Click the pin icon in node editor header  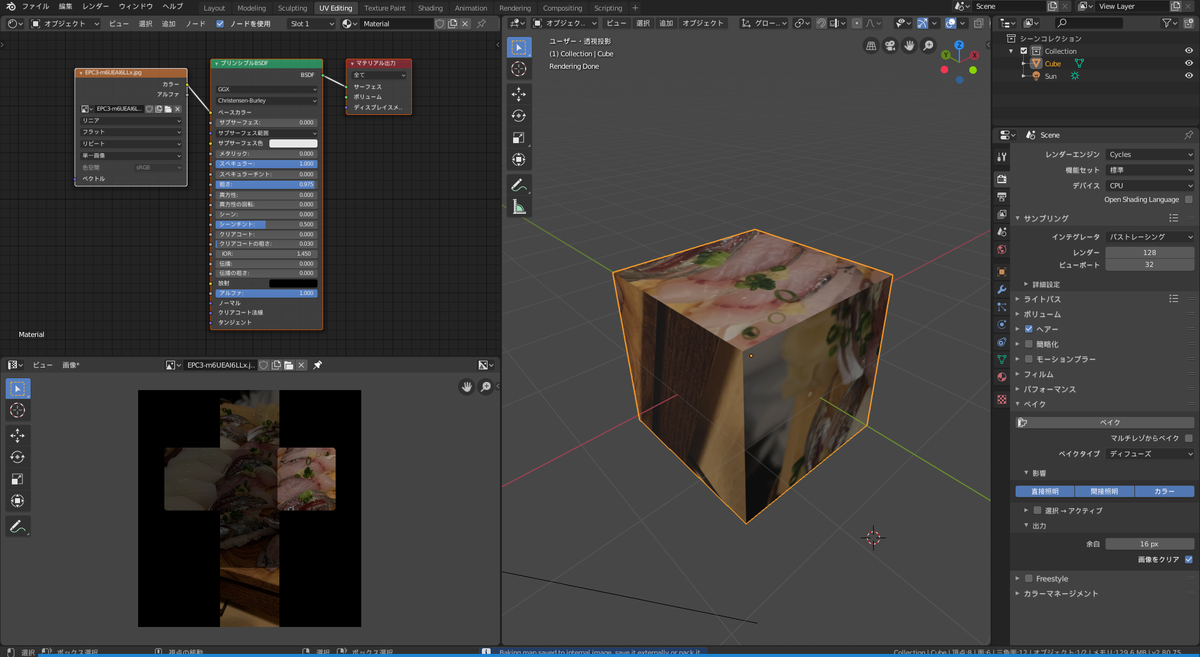pos(482,23)
